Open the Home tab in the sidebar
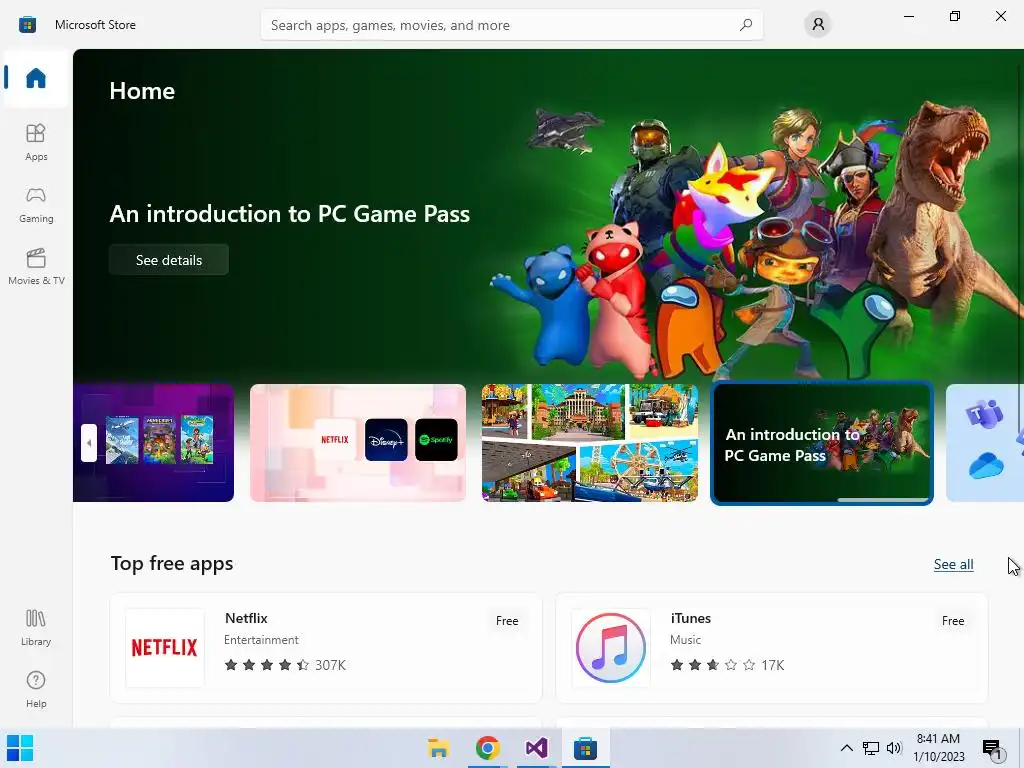Image resolution: width=1024 pixels, height=768 pixels. (x=36, y=78)
